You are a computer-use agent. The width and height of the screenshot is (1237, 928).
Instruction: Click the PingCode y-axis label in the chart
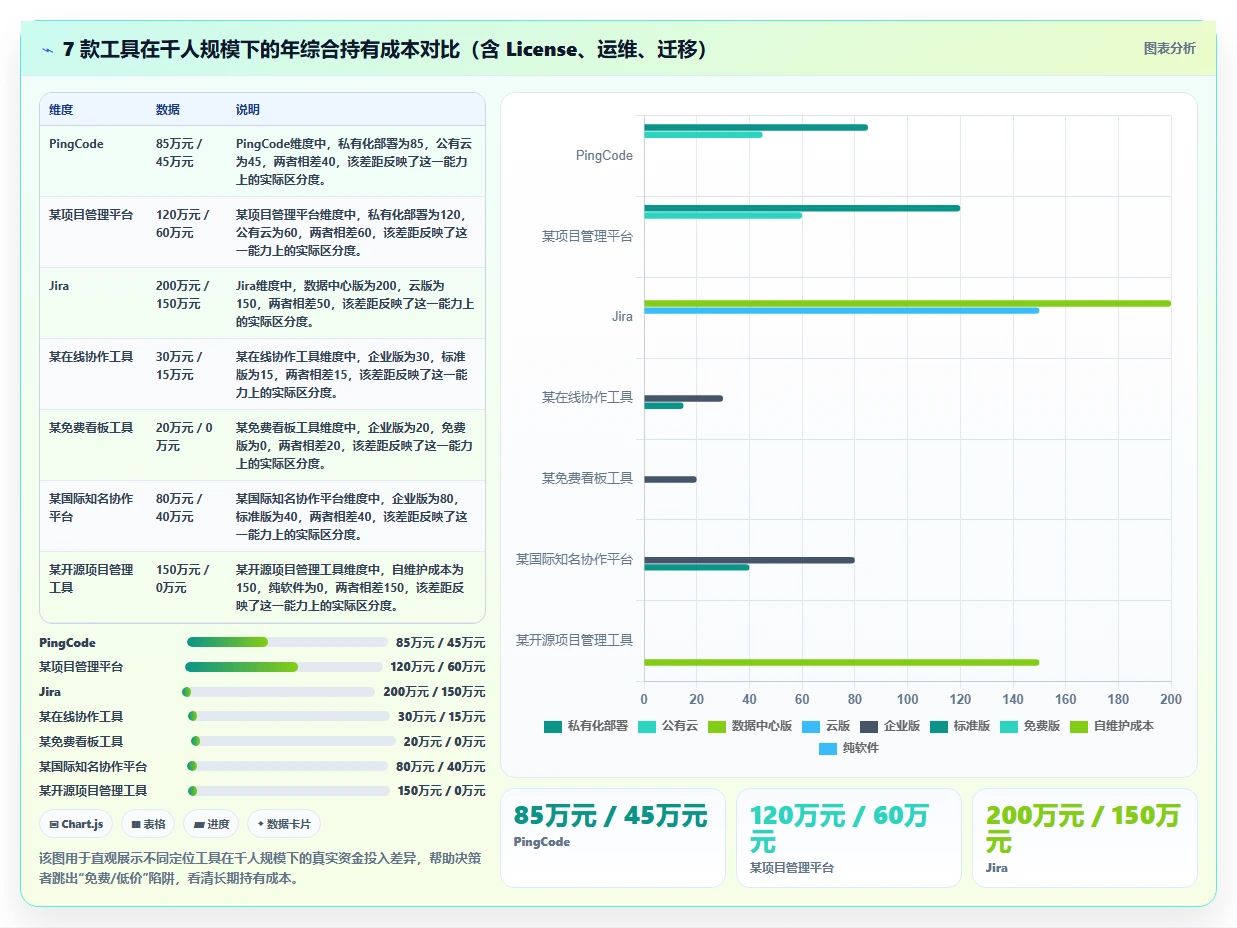point(604,156)
